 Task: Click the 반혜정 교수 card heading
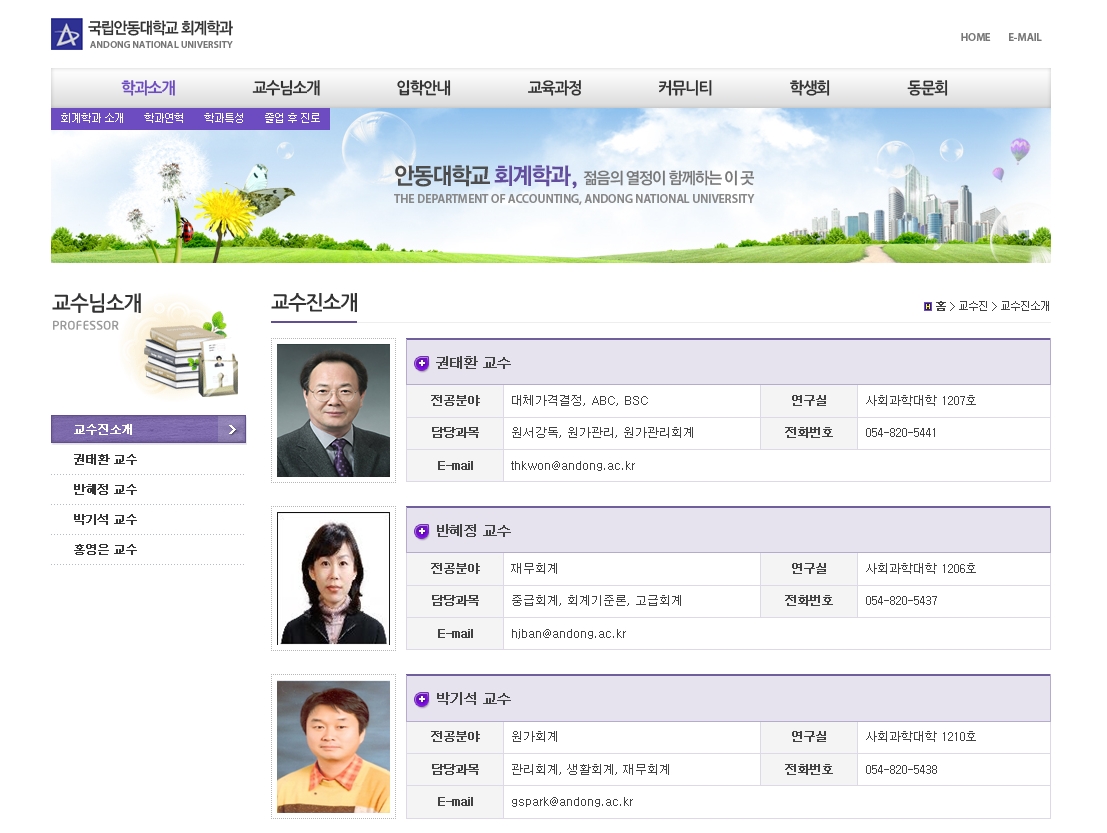(473, 531)
